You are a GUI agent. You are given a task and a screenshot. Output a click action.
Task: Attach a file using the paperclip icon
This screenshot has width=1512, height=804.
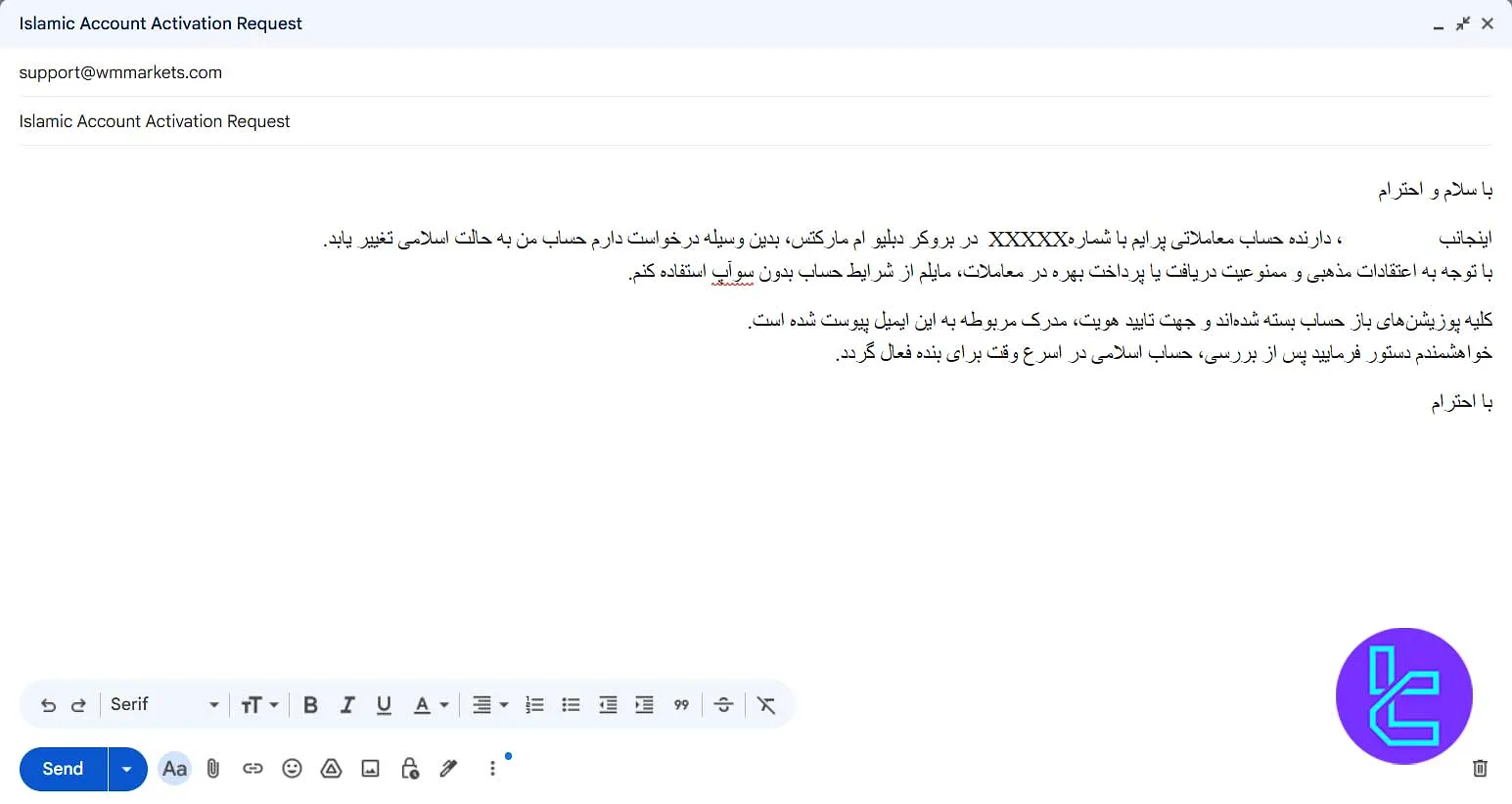pyautogui.click(x=213, y=769)
